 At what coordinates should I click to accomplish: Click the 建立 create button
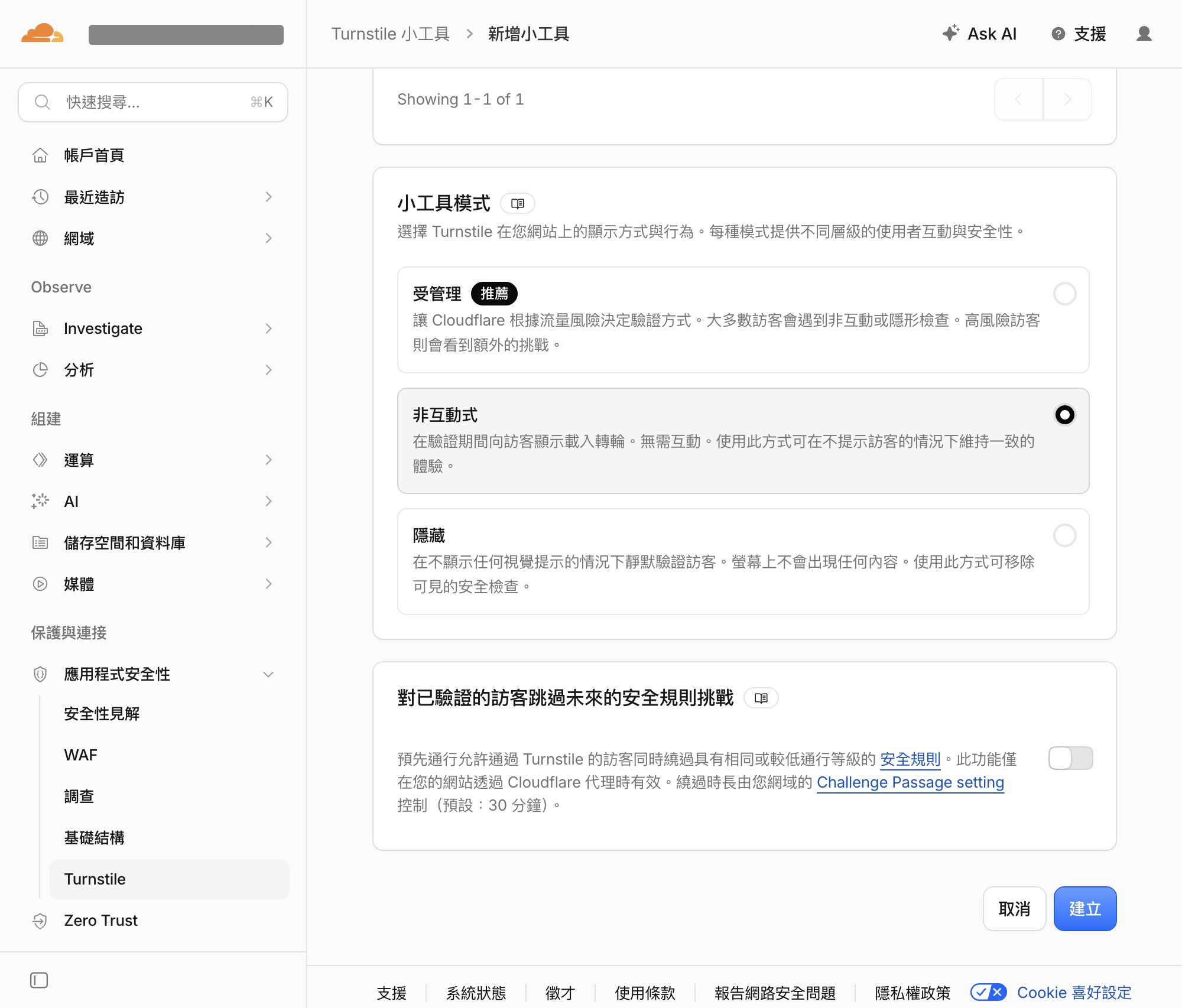click(x=1085, y=909)
